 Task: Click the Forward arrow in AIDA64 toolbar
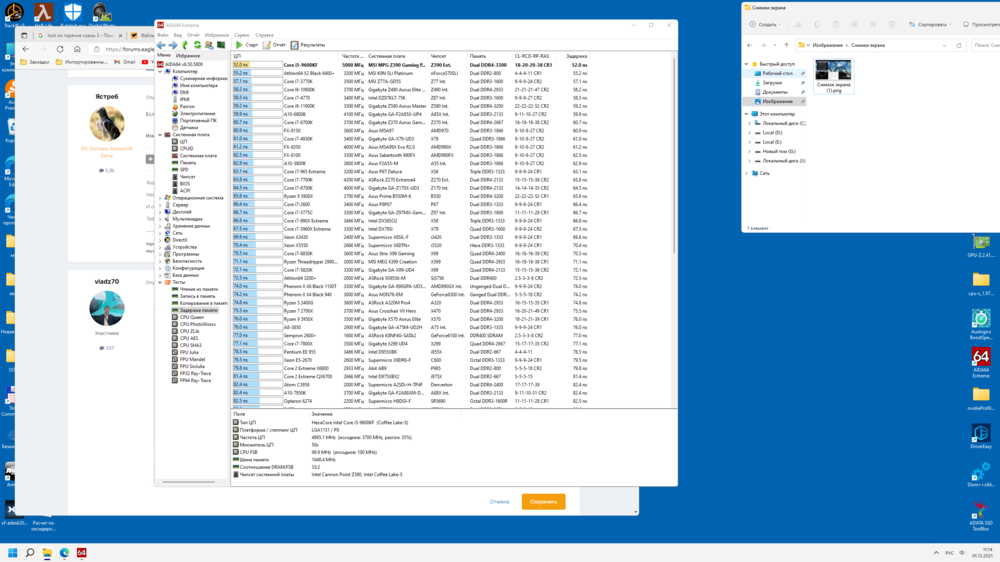173,45
